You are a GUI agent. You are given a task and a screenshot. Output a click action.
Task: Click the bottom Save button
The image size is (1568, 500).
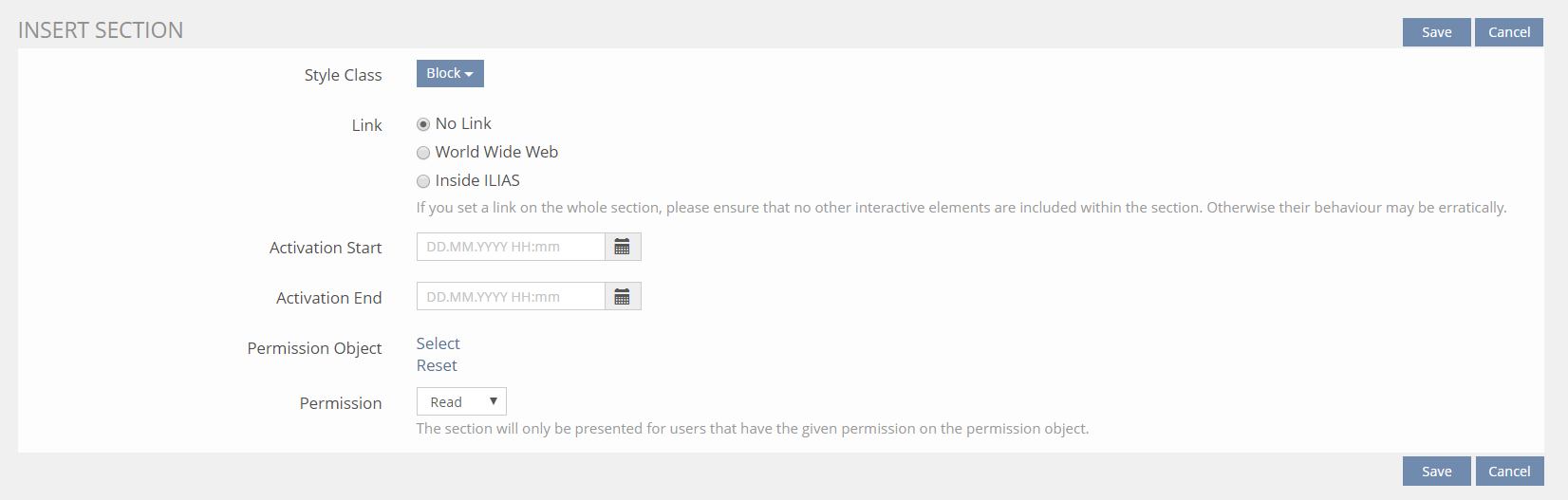(1436, 472)
